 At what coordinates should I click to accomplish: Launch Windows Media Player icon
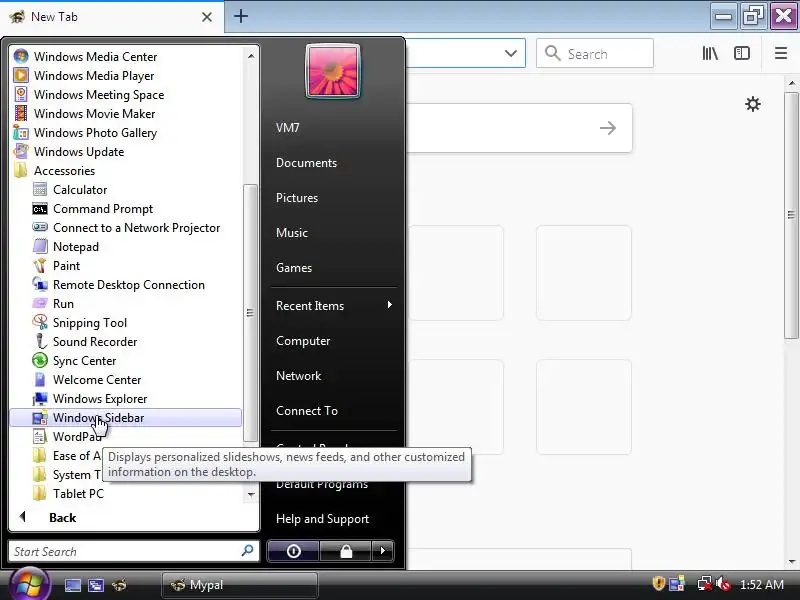pos(21,76)
